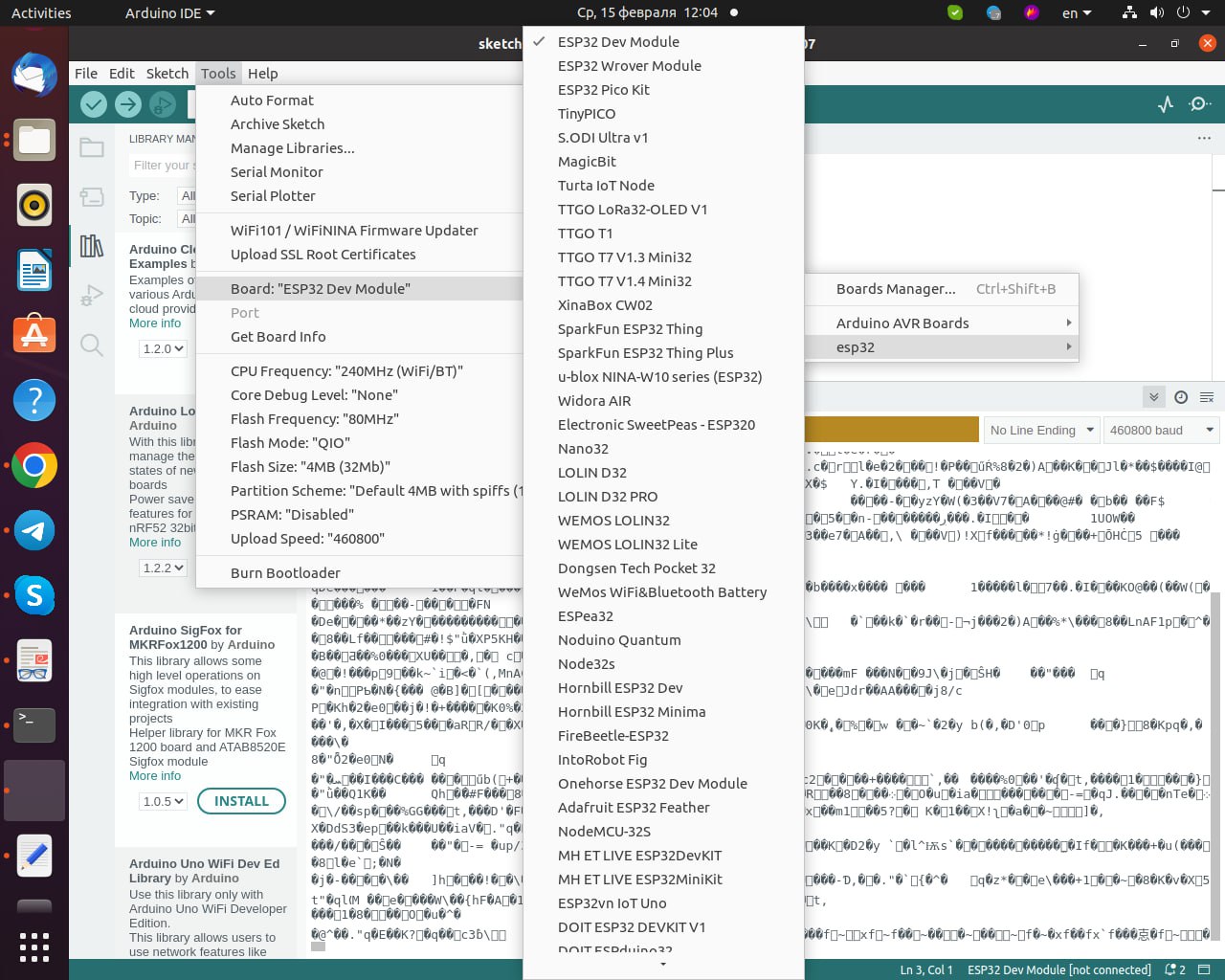Viewport: 1225px width, 980px height.
Task: Open version dropdown showing 1.0.5
Action: pyautogui.click(x=163, y=801)
